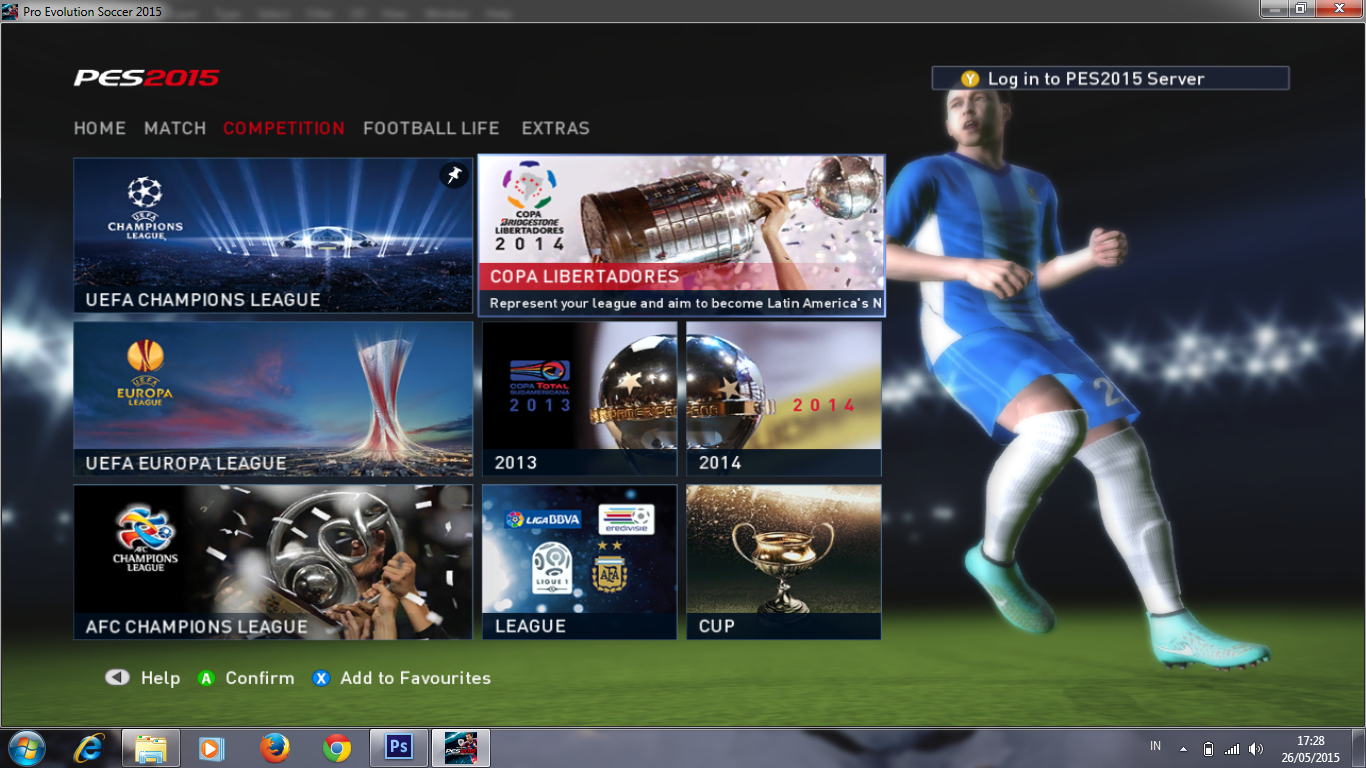Show hidden system tray icons
The height and width of the screenshot is (768, 1366).
click(1183, 748)
